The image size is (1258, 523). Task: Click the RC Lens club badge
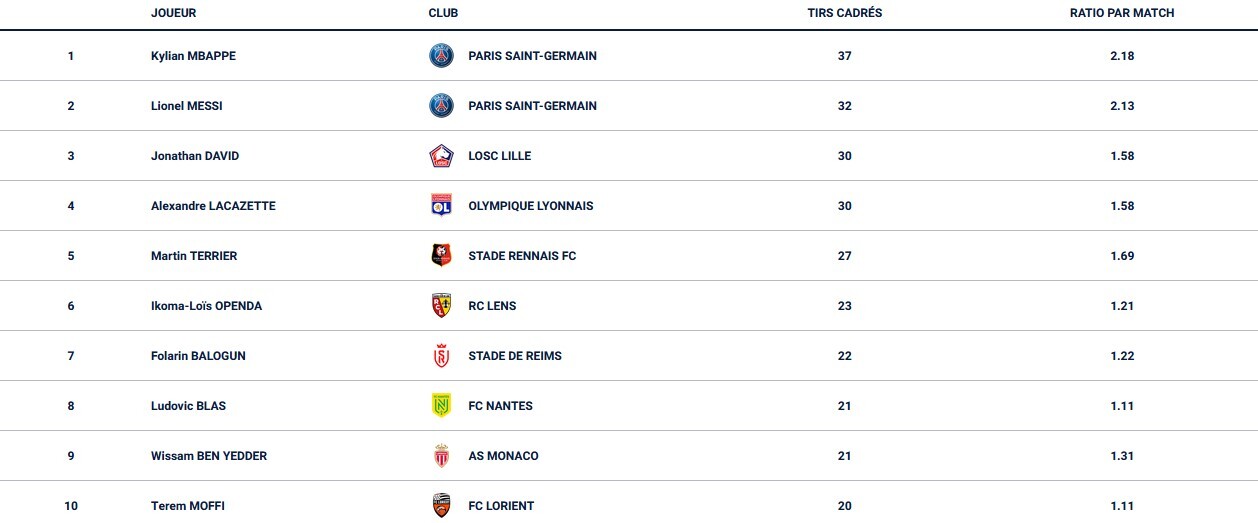click(x=441, y=306)
